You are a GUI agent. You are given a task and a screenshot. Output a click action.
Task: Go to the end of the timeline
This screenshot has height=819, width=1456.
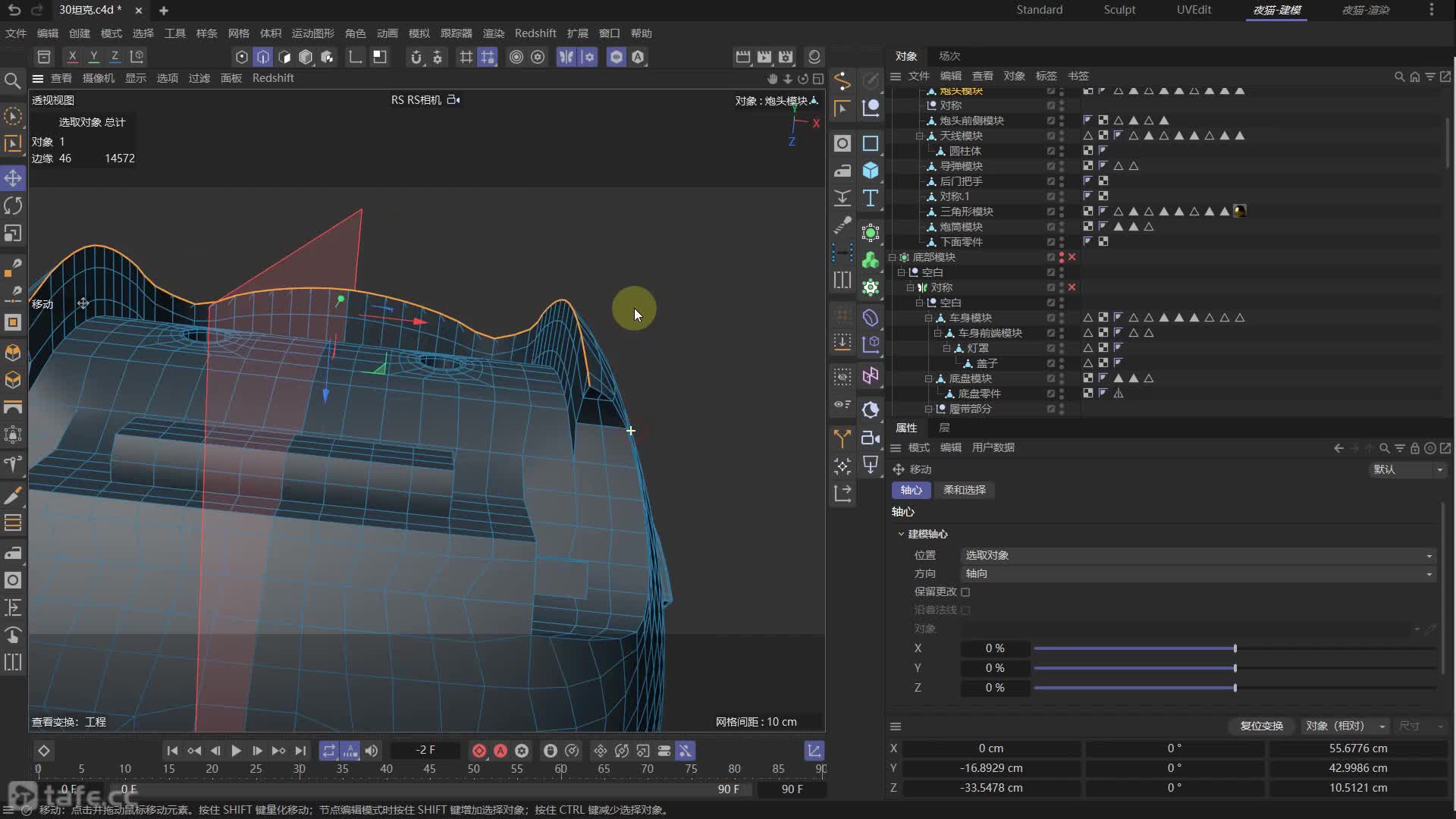(300, 751)
